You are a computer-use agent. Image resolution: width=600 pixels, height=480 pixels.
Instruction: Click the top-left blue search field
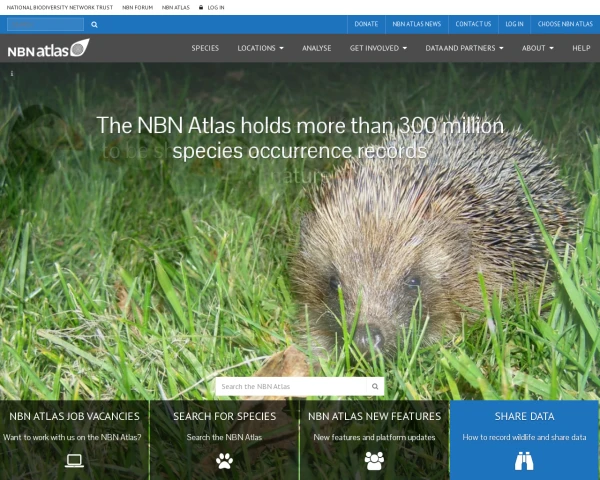[46, 24]
